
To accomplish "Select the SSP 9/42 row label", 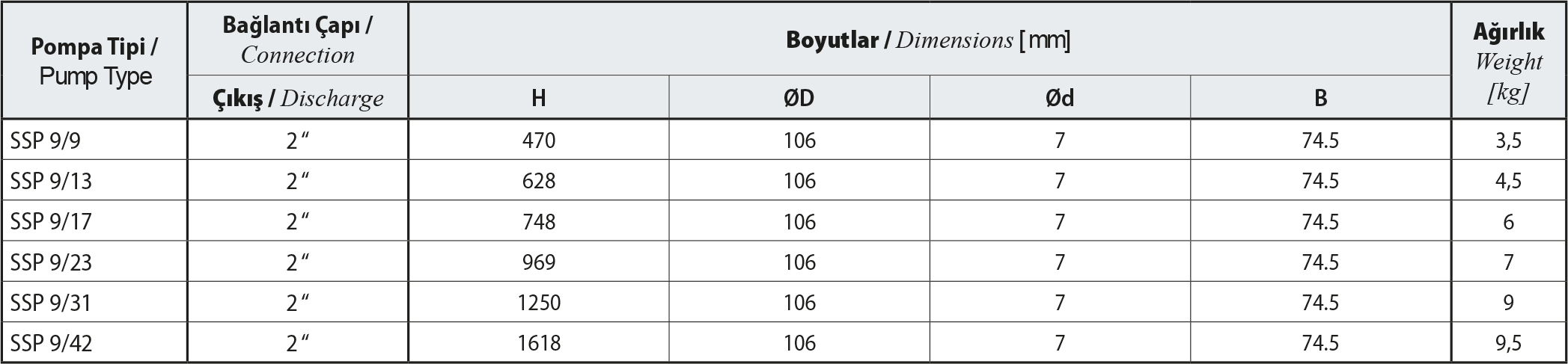I will point(94,342).
